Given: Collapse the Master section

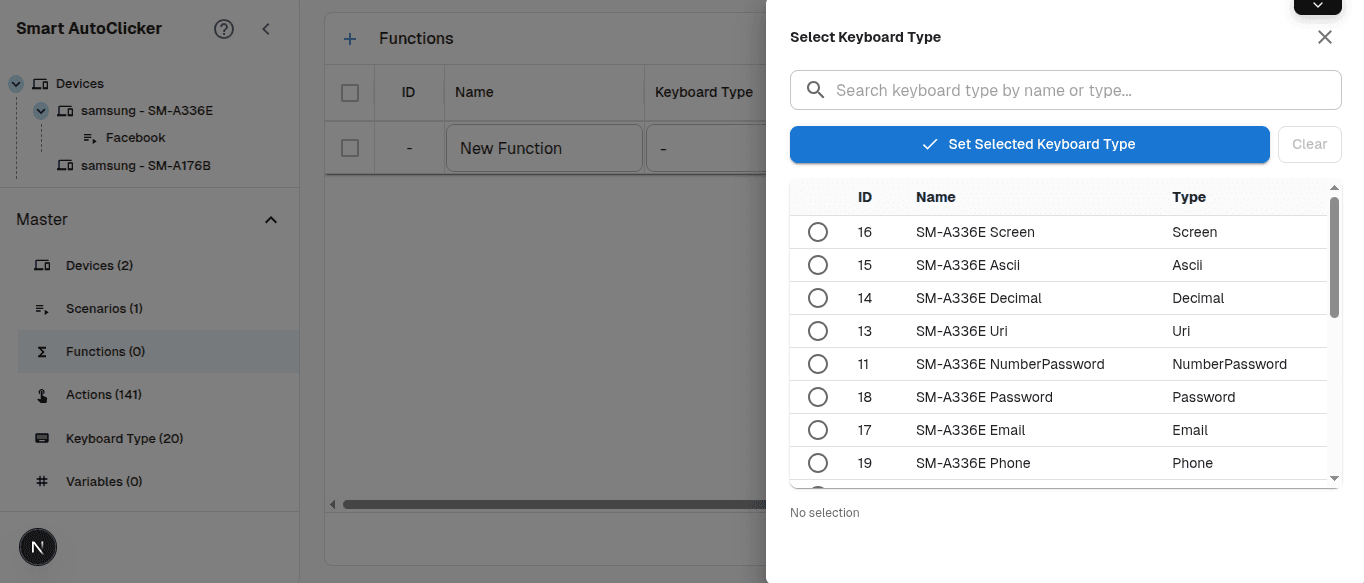Looking at the screenshot, I should pyautogui.click(x=270, y=219).
